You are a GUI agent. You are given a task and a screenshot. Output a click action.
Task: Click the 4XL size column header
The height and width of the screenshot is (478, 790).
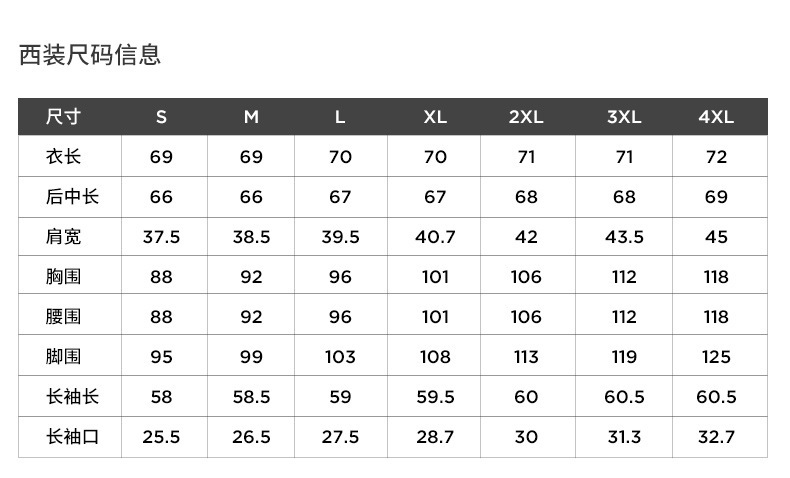[716, 117]
